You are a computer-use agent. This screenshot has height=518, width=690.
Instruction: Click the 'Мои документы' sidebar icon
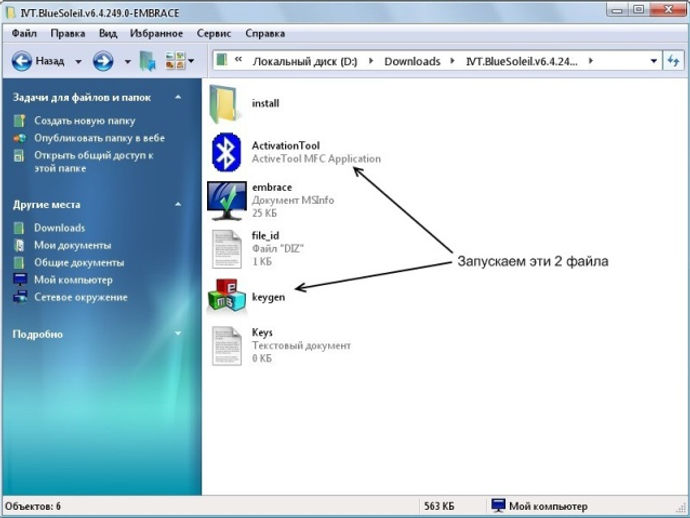point(19,245)
